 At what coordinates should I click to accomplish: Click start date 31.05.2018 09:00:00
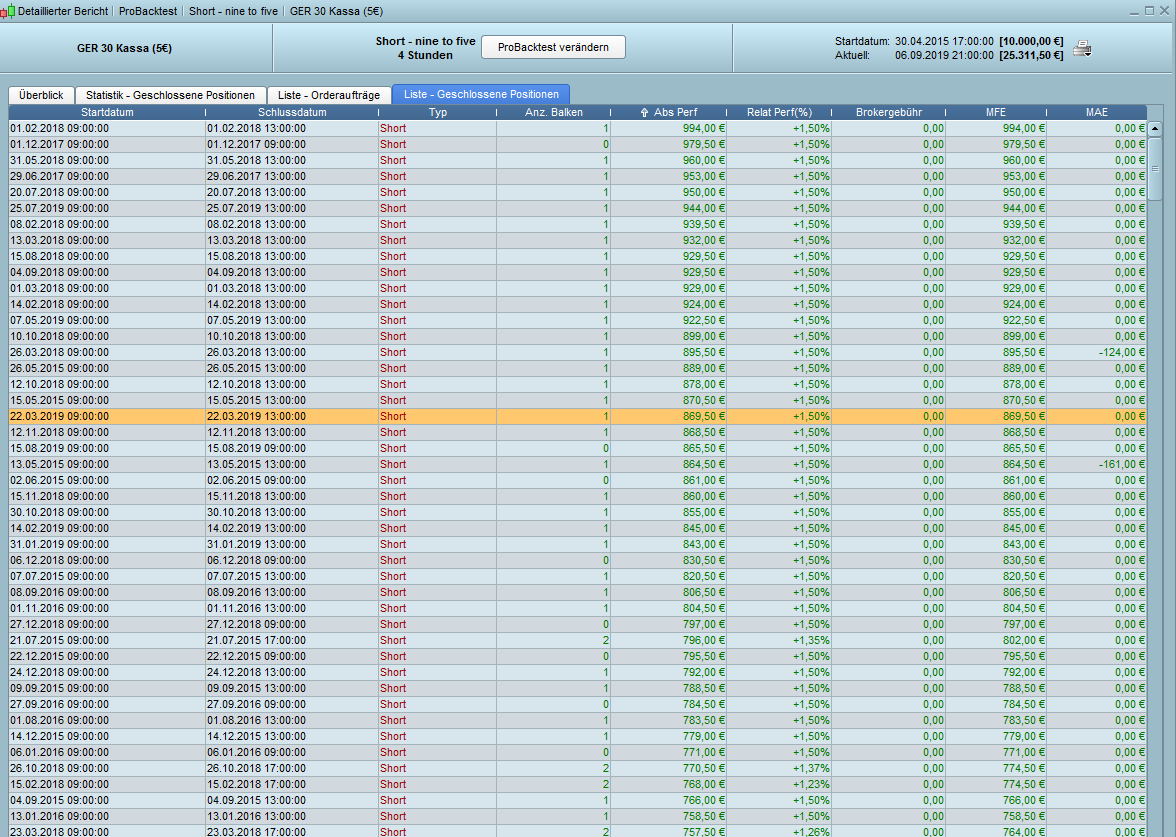point(59,160)
